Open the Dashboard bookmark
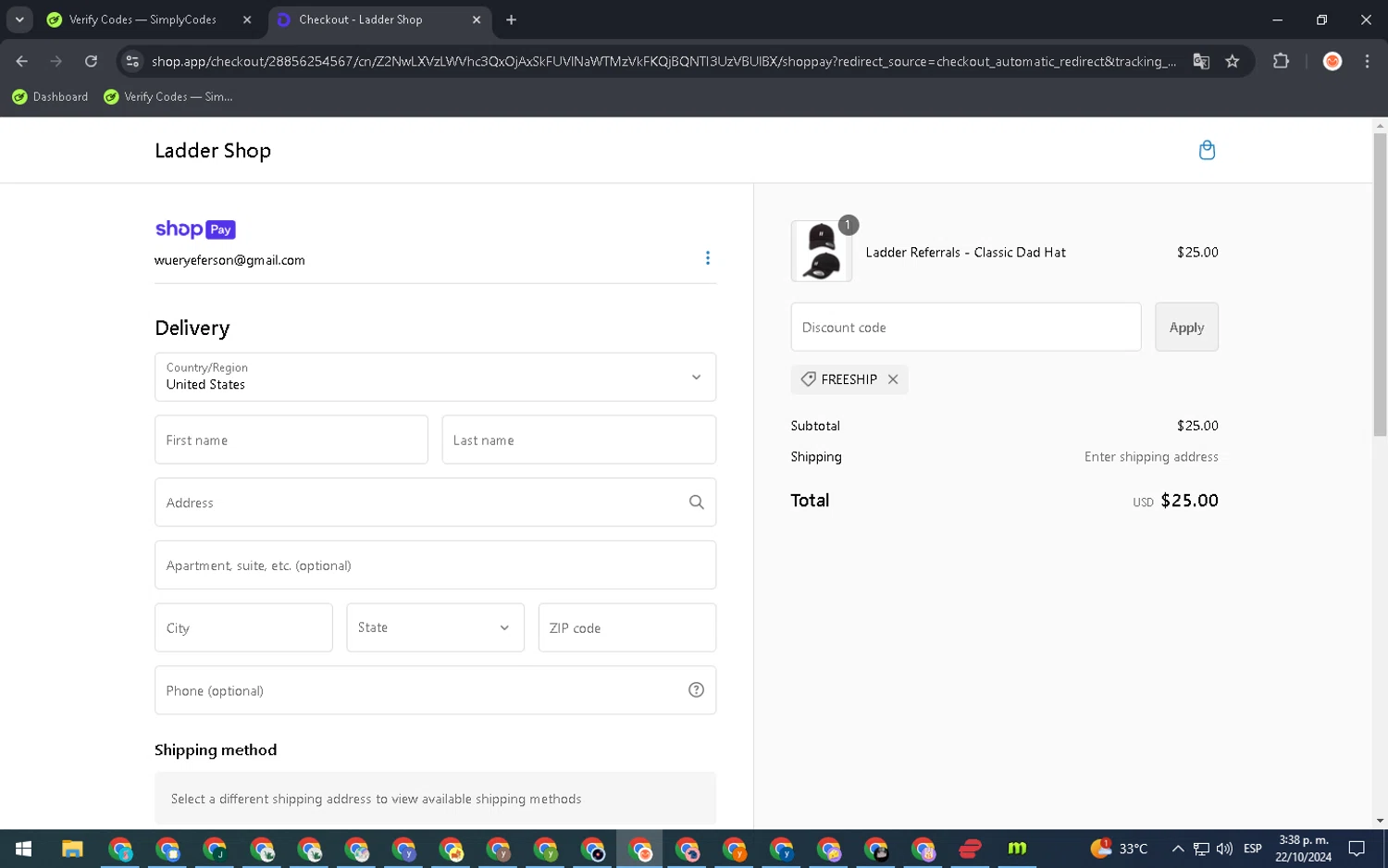 pos(50,96)
